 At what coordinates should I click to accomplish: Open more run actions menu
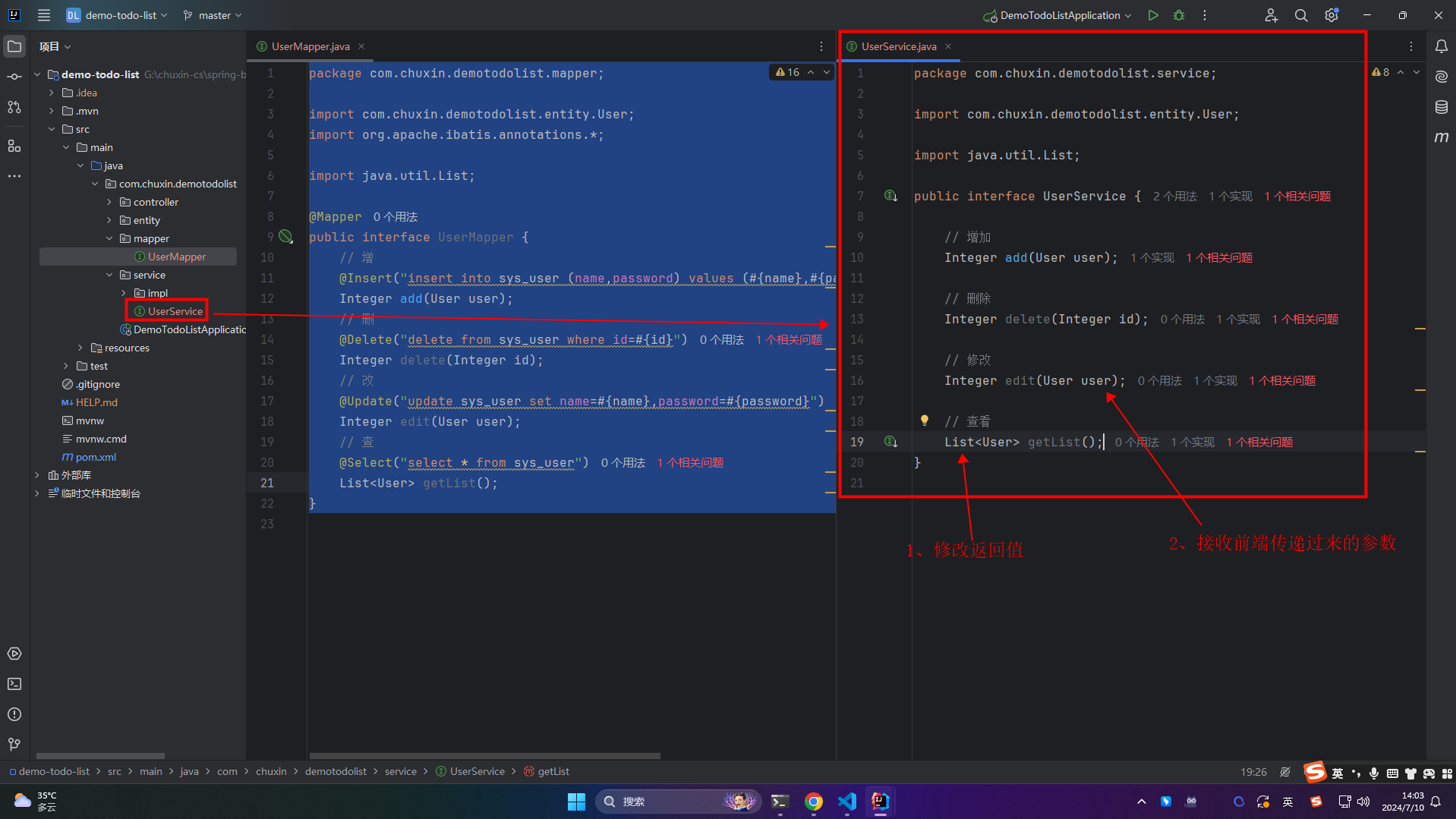[x=1205, y=15]
